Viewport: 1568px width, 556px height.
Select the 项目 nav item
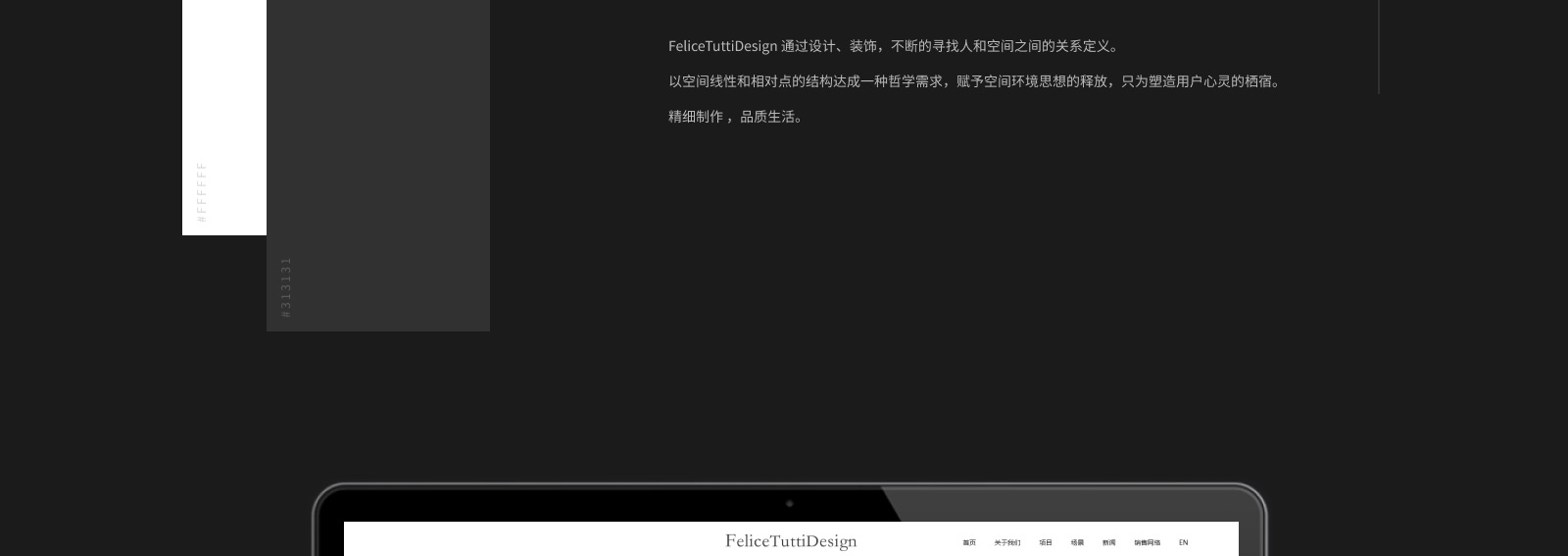[x=1046, y=542]
